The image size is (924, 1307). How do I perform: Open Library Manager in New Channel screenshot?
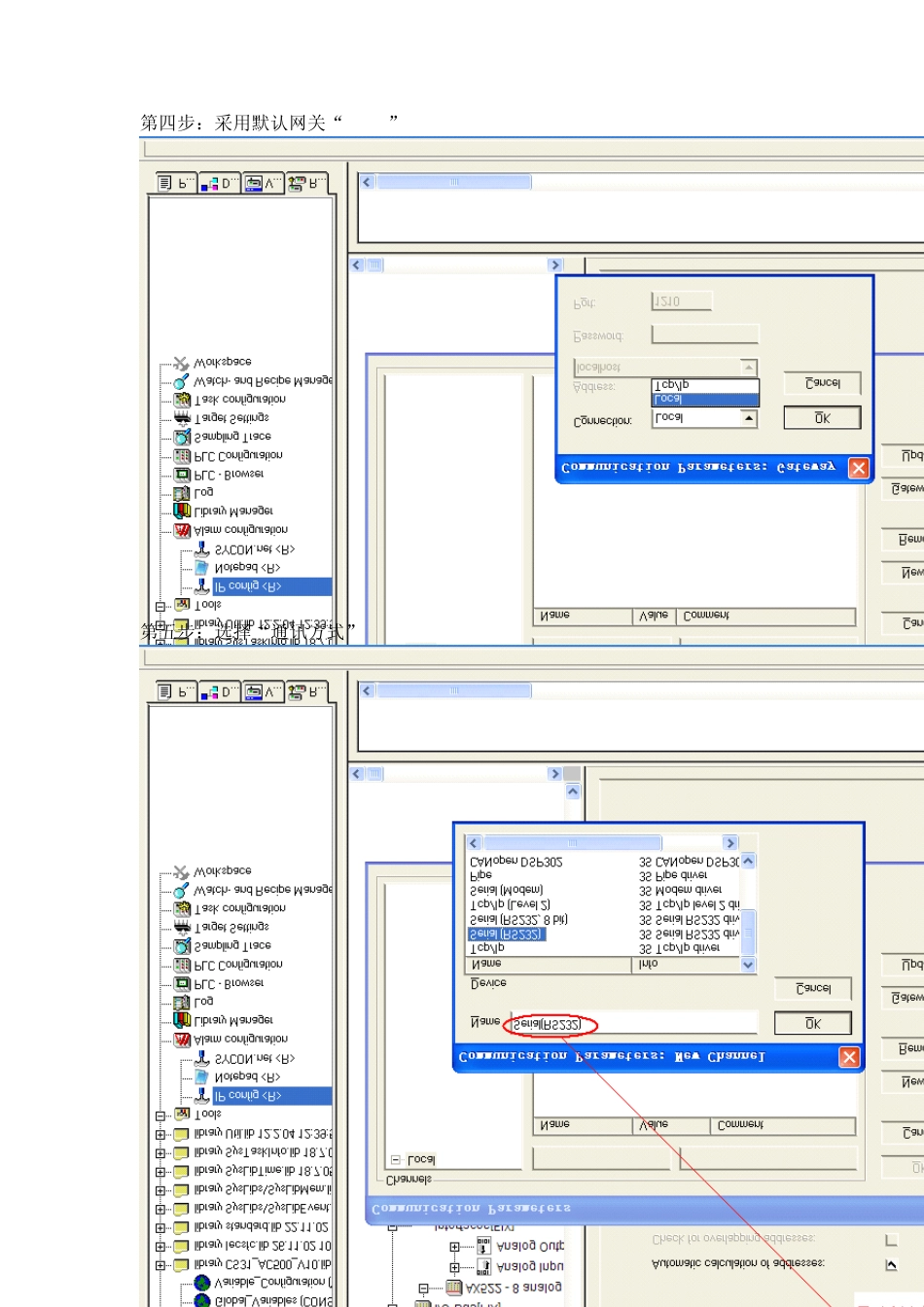click(x=233, y=1020)
